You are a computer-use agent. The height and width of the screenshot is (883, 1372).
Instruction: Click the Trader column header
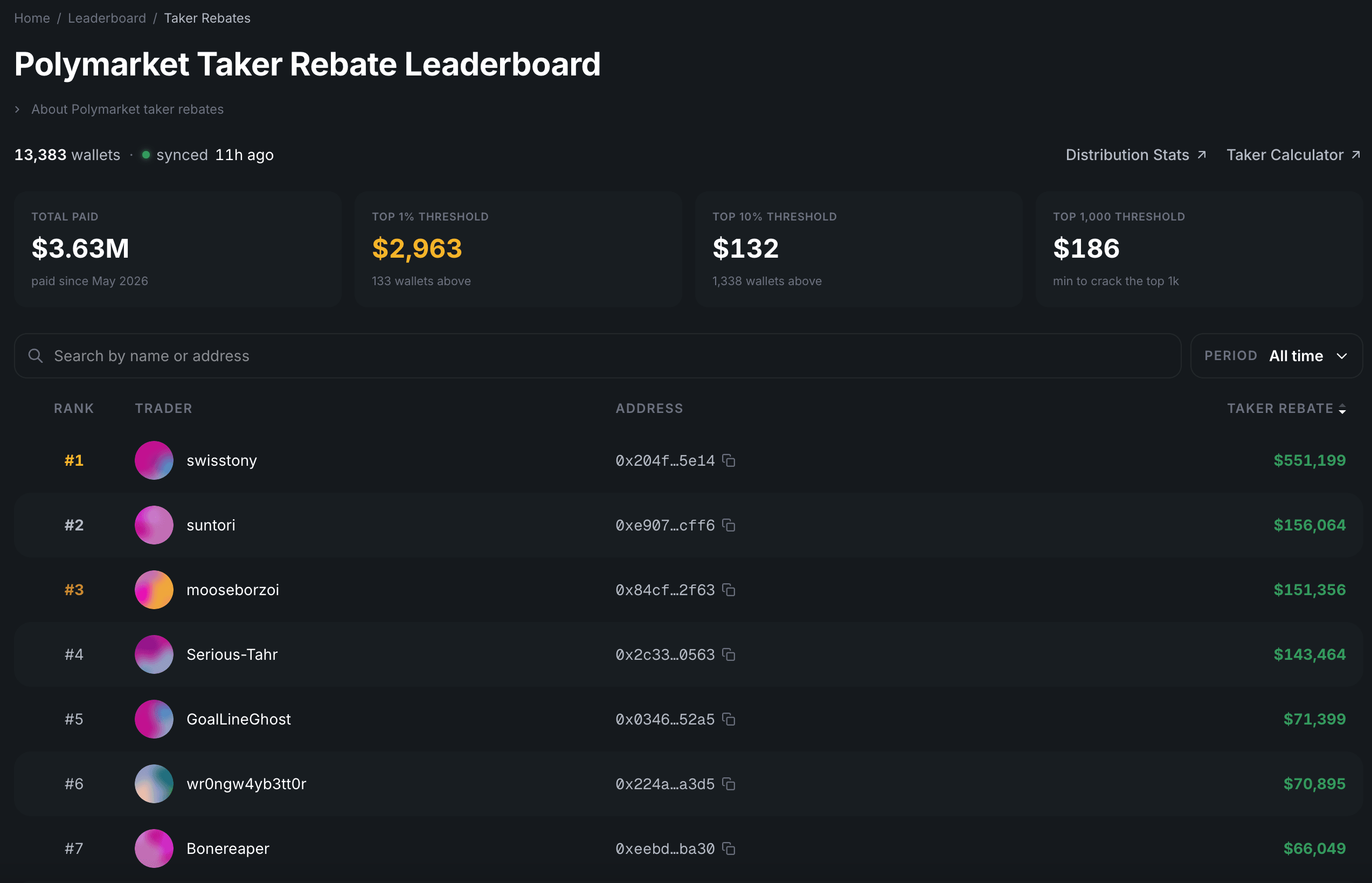[x=164, y=409]
